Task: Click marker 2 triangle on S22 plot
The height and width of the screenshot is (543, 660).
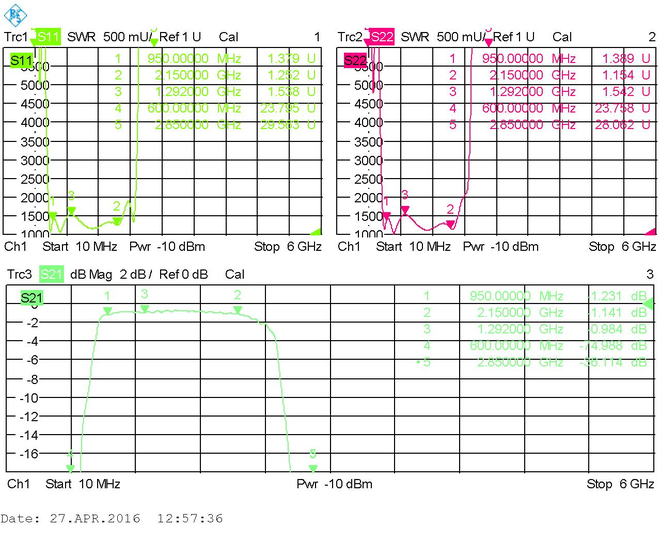Action: (450, 224)
